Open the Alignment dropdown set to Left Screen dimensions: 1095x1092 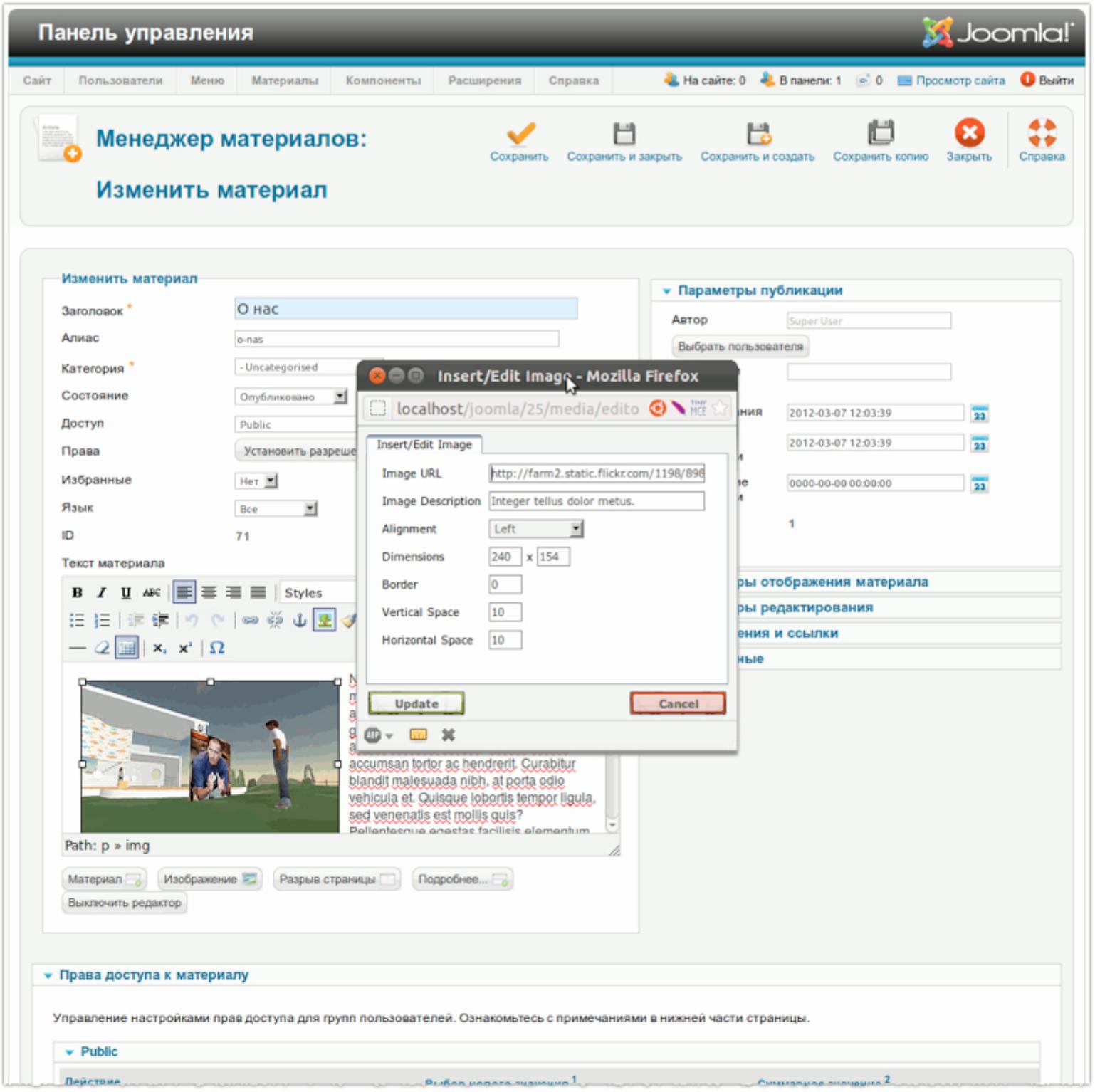click(536, 529)
